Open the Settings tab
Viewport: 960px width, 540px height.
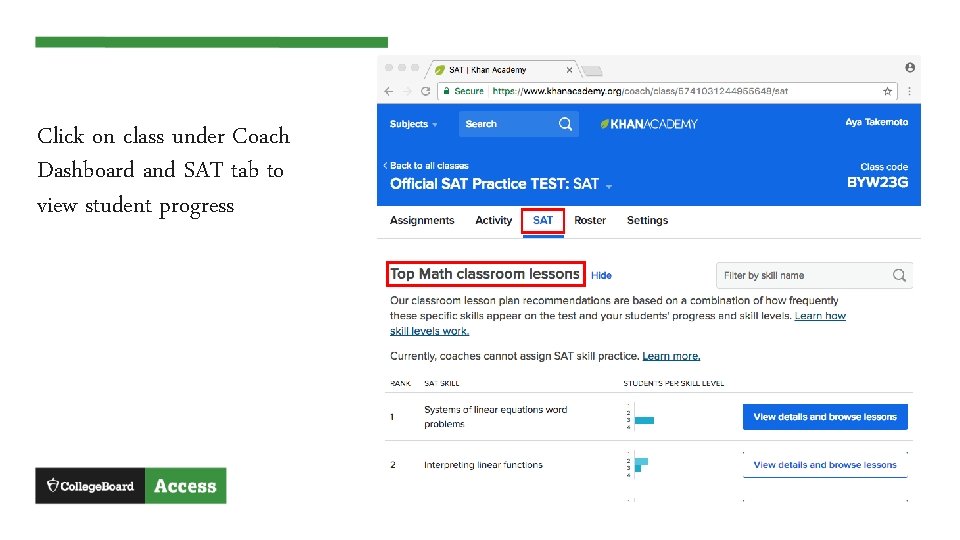coord(647,220)
